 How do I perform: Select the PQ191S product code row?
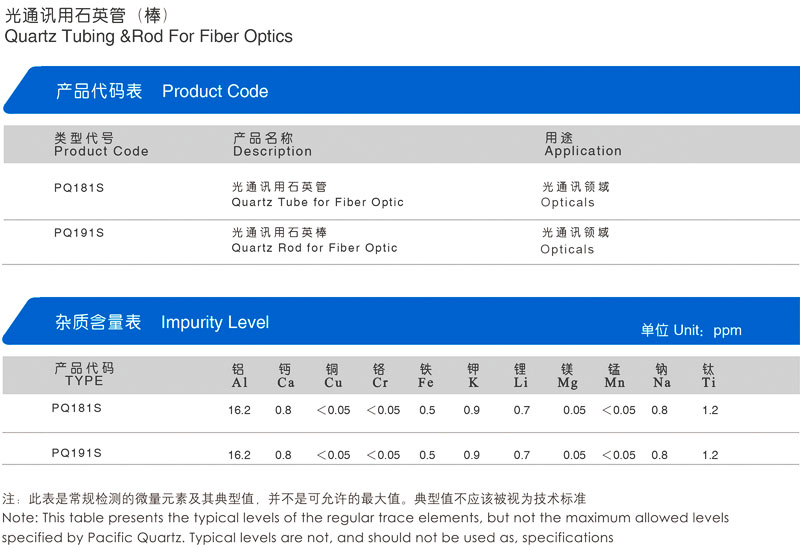[402, 242]
